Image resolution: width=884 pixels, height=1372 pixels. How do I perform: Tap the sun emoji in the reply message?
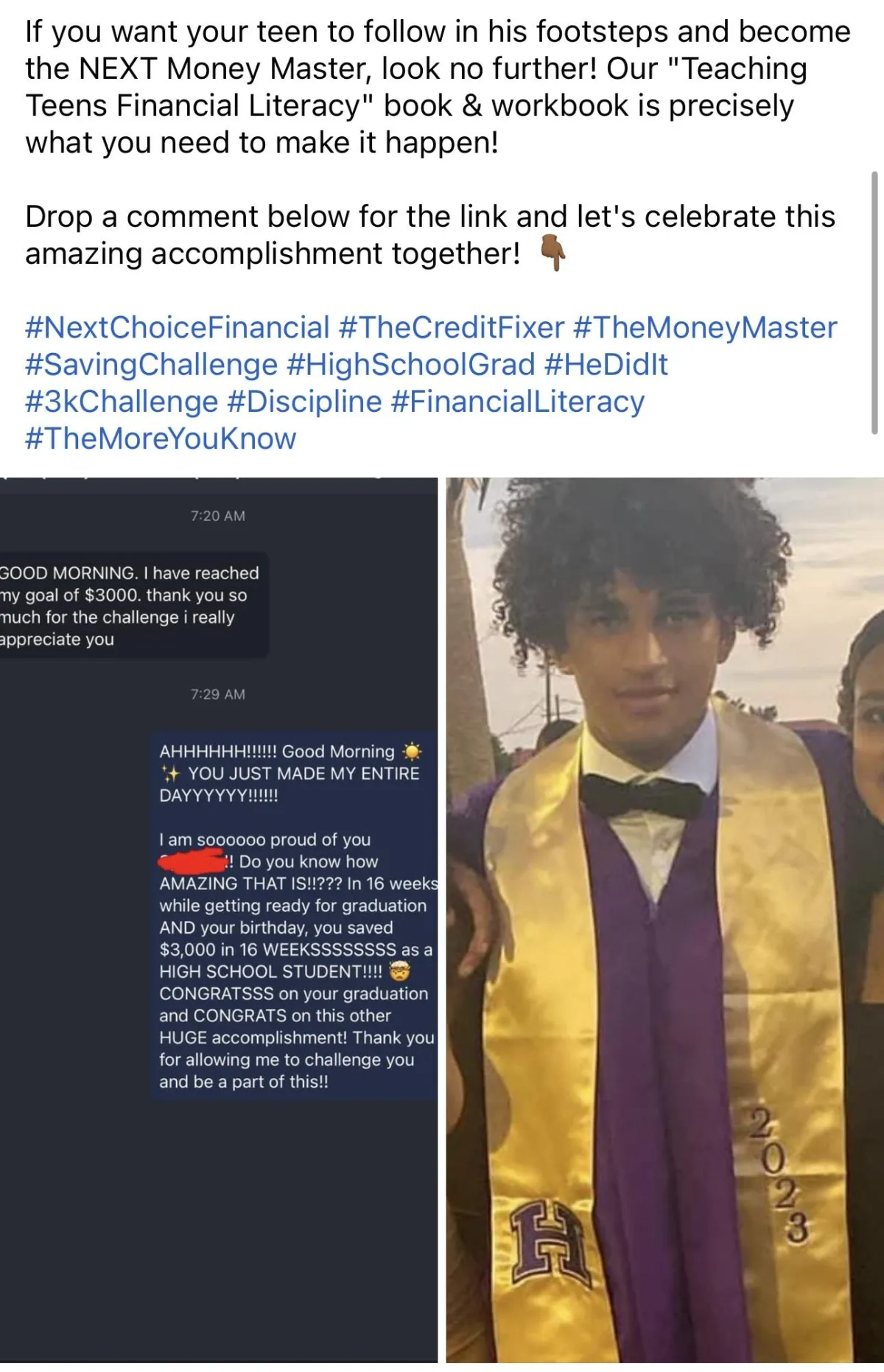point(412,752)
